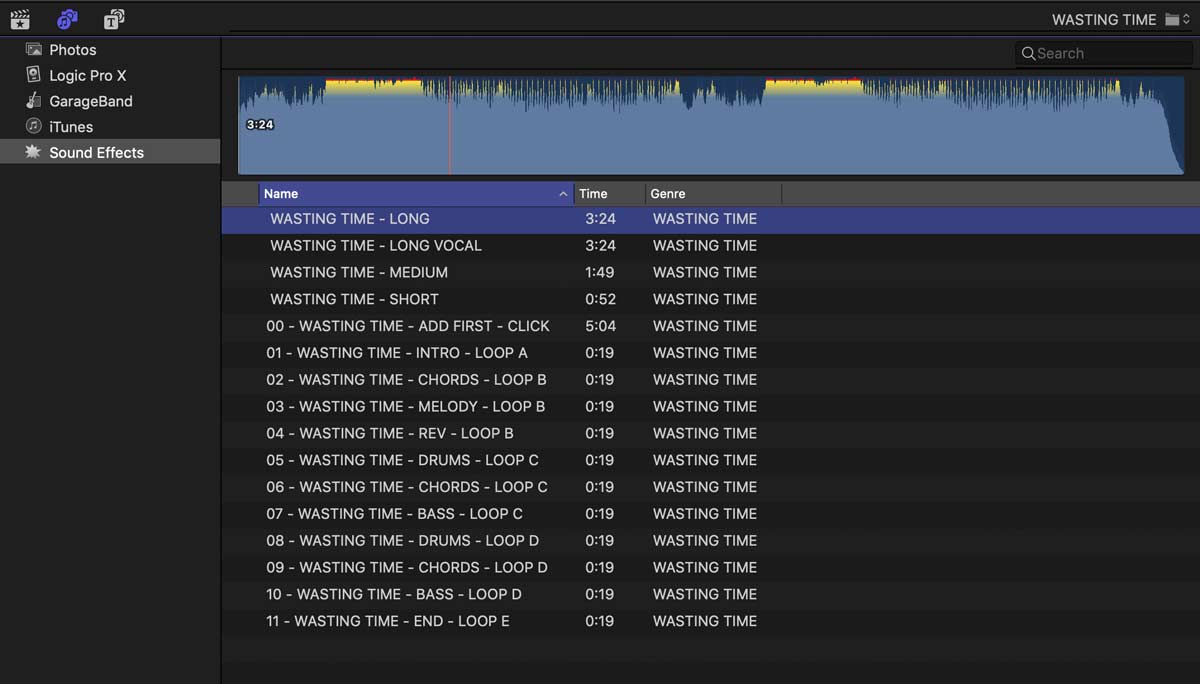The height and width of the screenshot is (684, 1200).
Task: Click the red playhead line in waveform
Action: coord(450,125)
